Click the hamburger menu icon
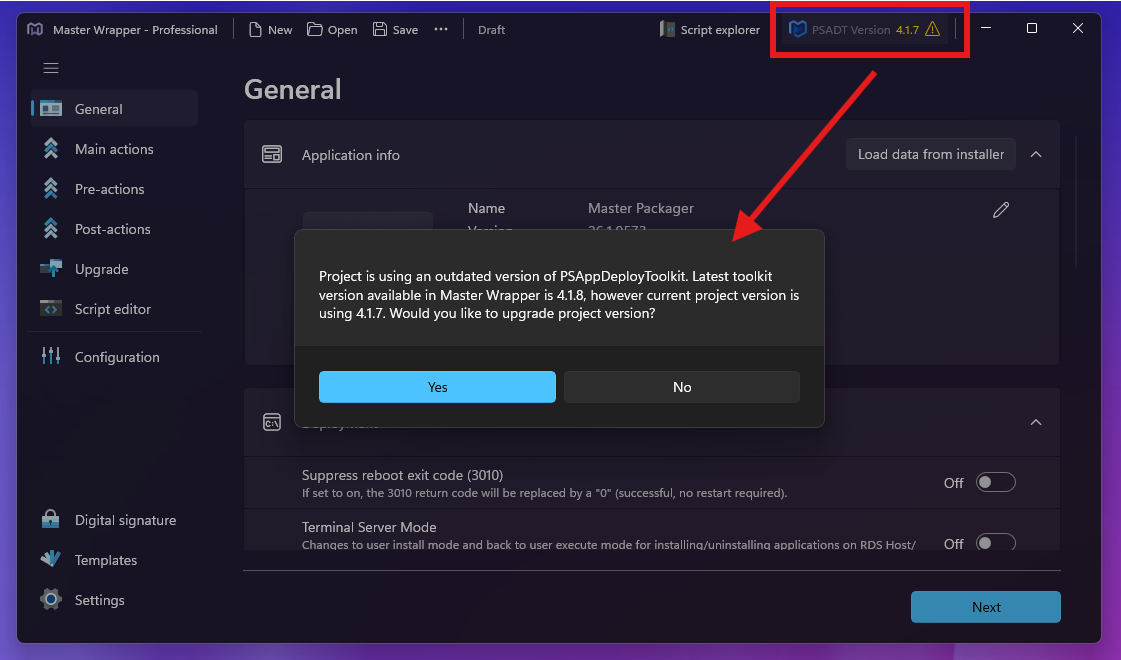Screen dimensions: 1121x660 pos(50,68)
